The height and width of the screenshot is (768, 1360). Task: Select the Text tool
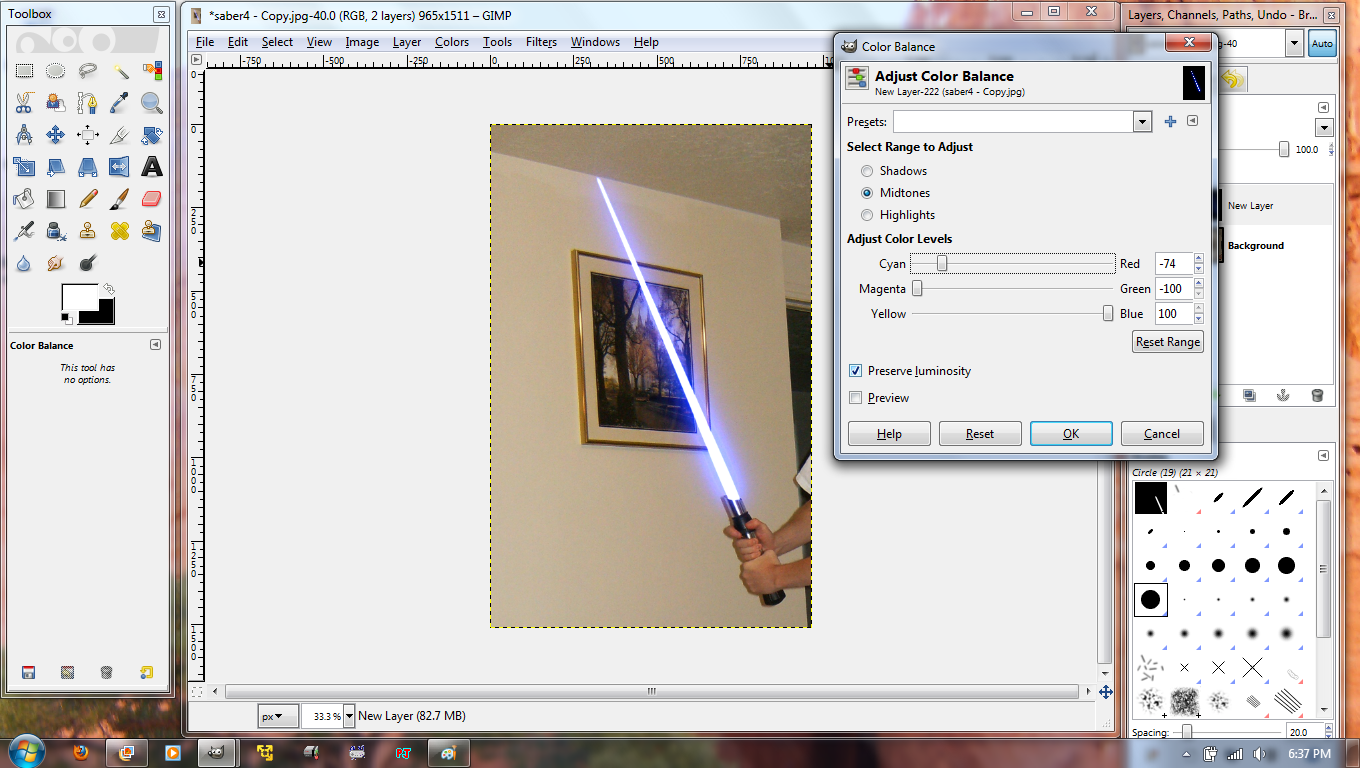(x=152, y=167)
